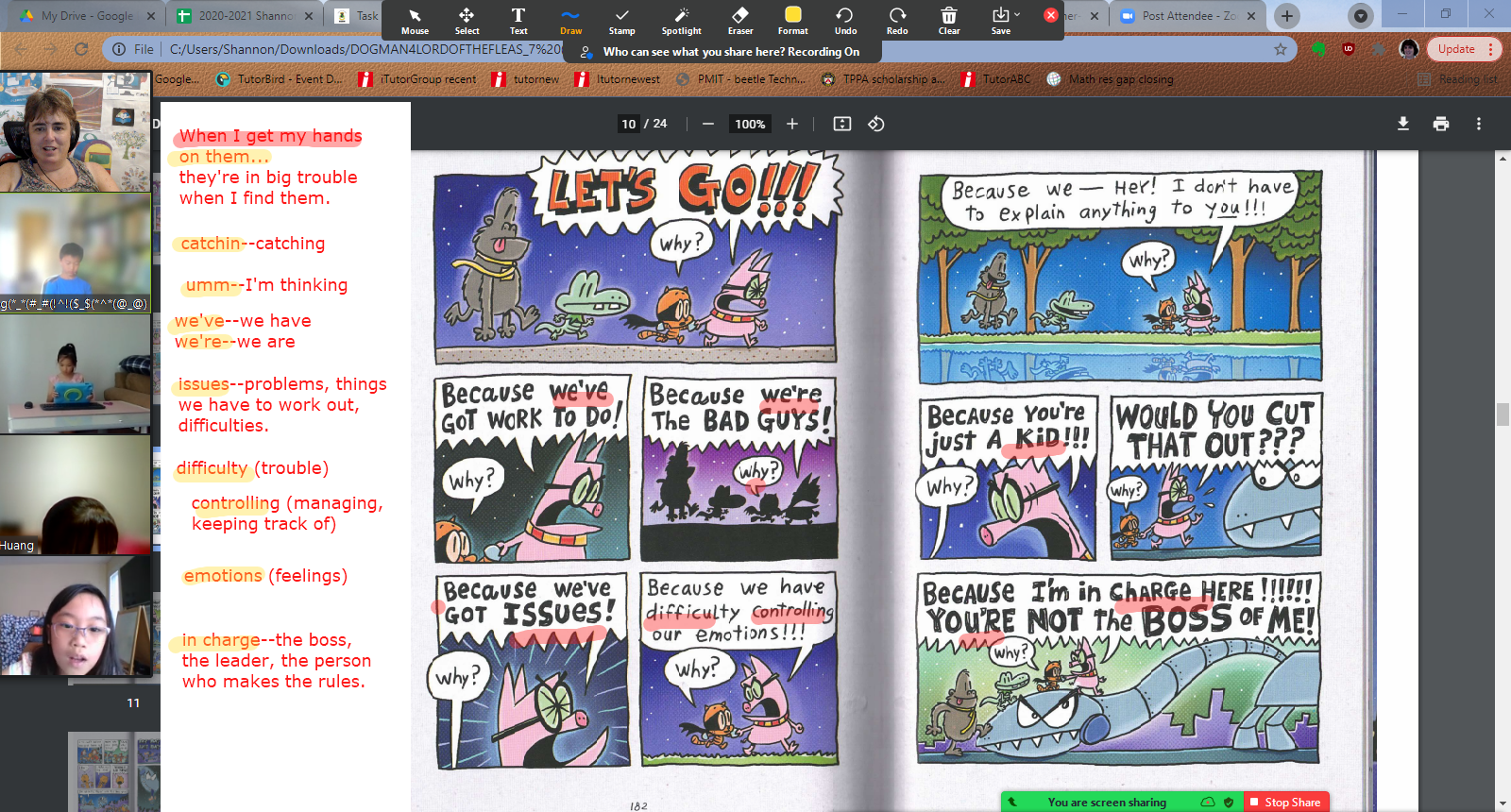
Task: Clear annotations with the trash icon
Action: tap(949, 21)
